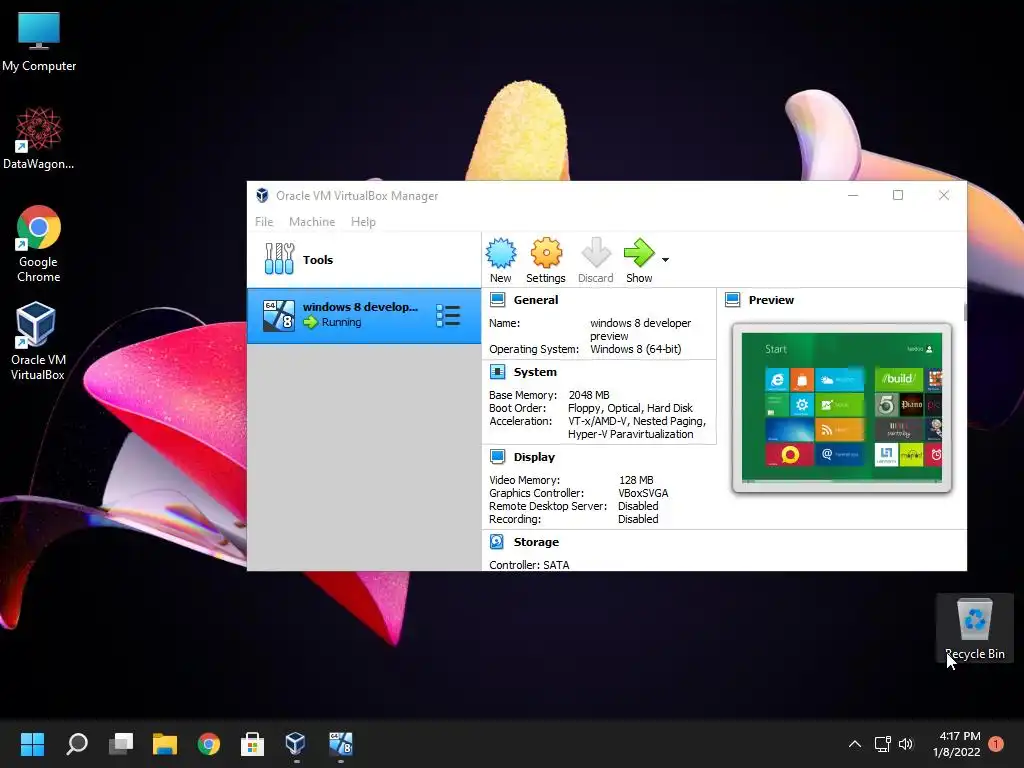This screenshot has height=768, width=1024.
Task: Click the VirtualBox title bar logo icon
Action: click(x=262, y=195)
